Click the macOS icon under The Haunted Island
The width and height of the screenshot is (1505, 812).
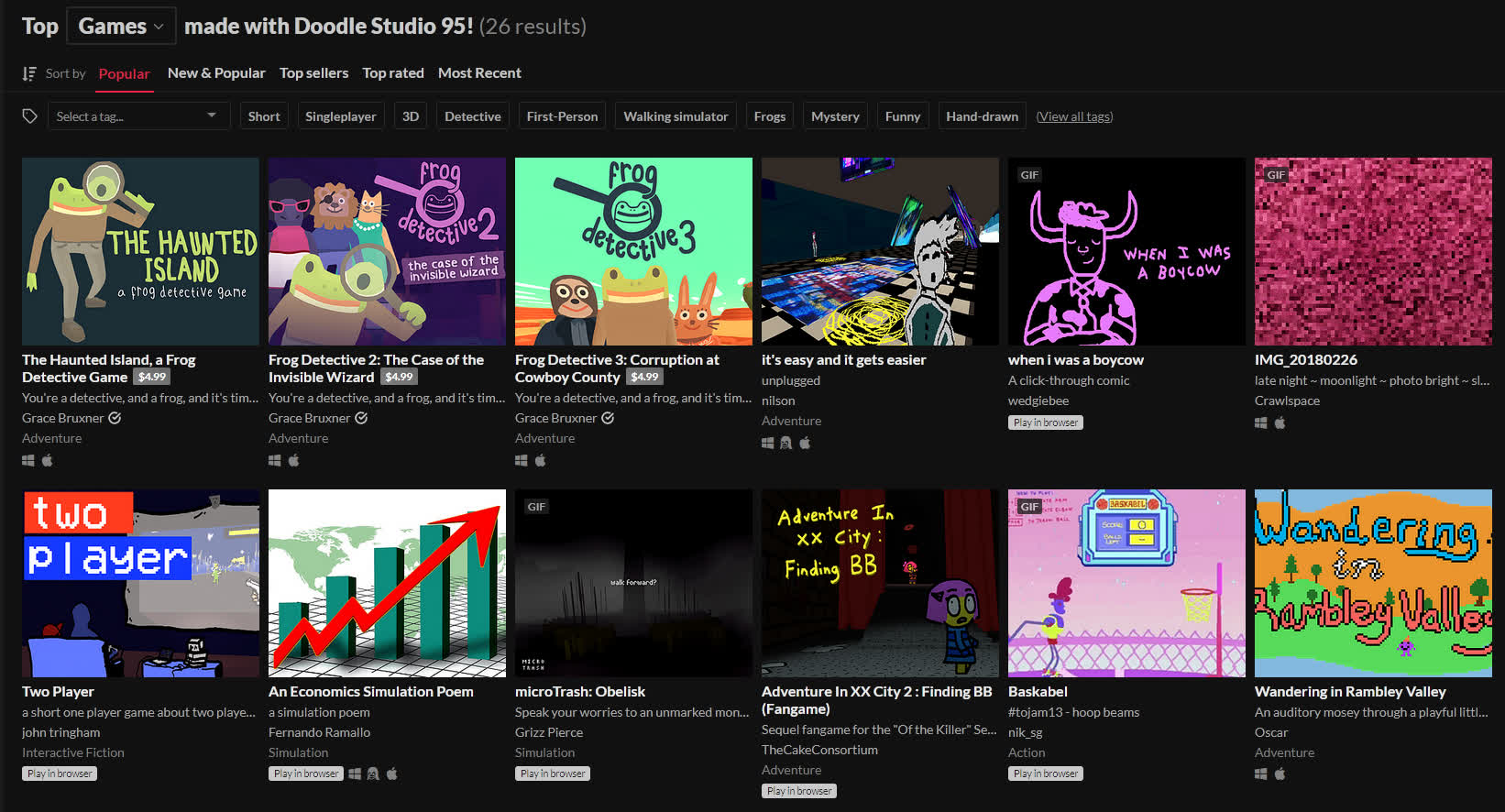(48, 460)
